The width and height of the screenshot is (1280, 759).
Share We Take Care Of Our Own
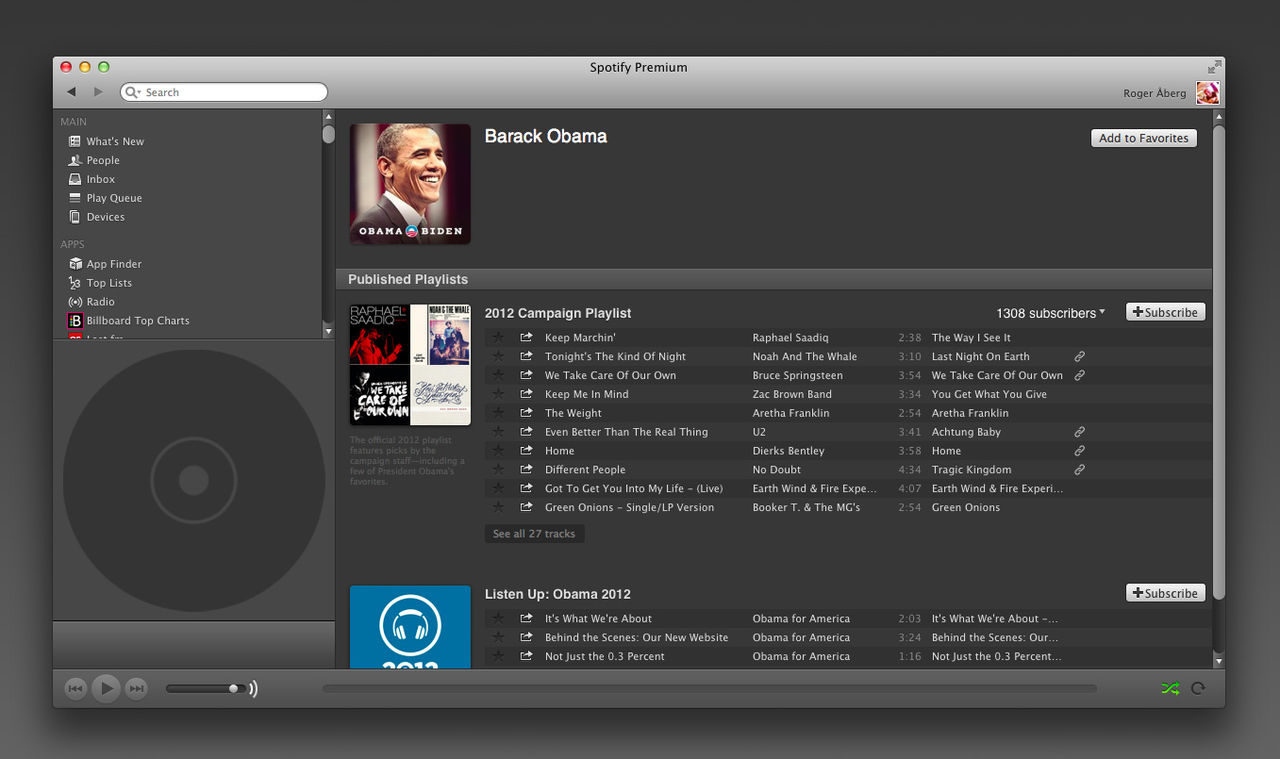(x=526, y=375)
